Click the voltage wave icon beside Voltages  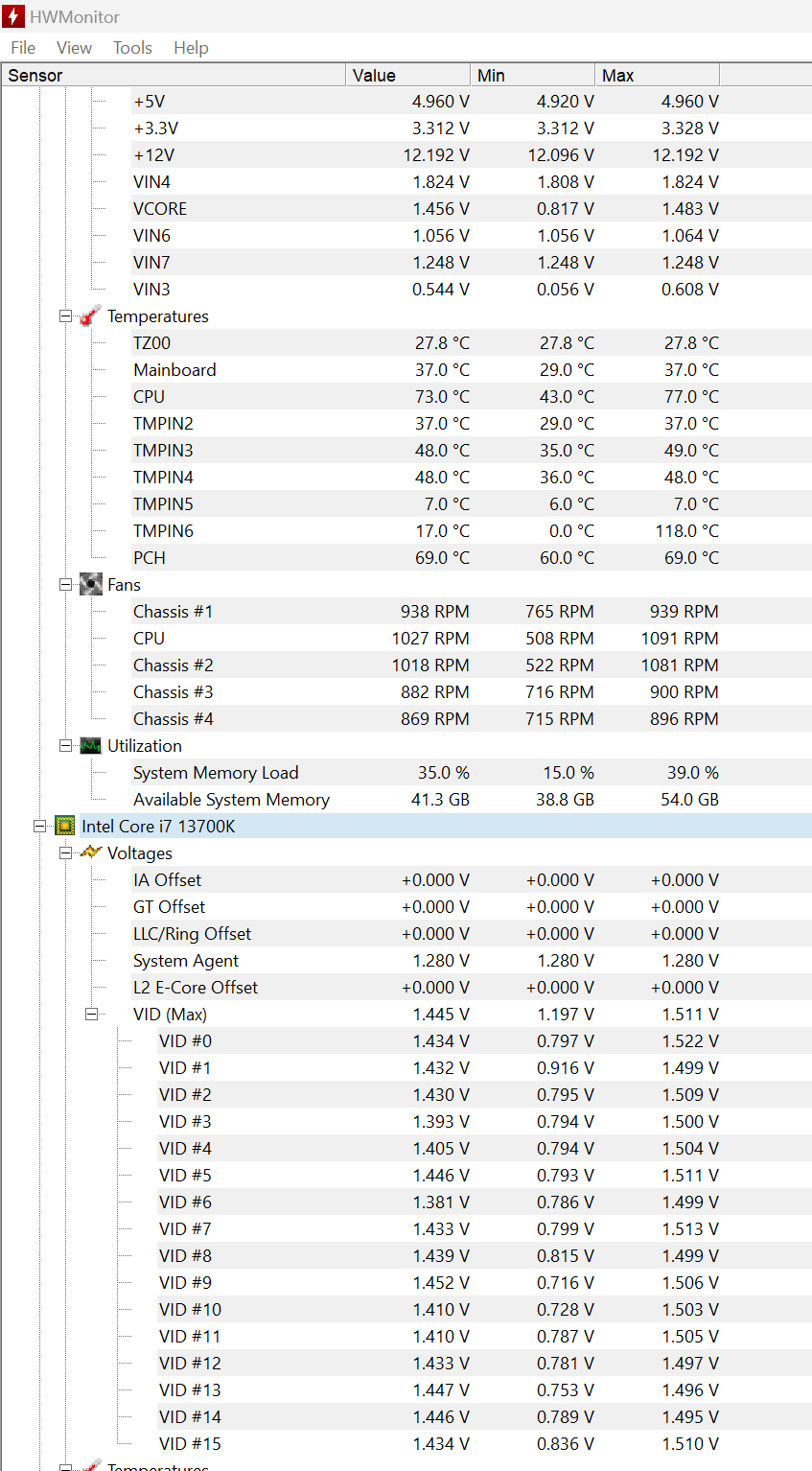click(91, 852)
